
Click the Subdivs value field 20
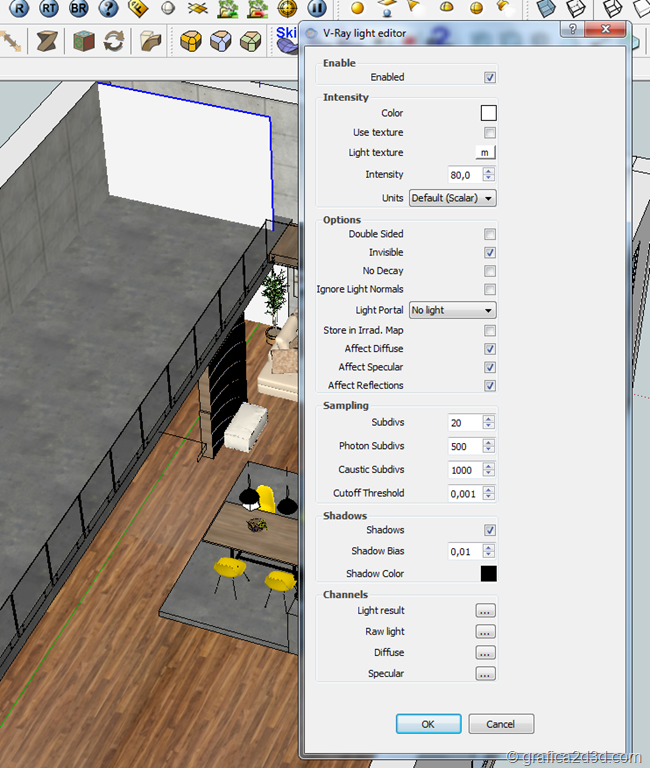coord(465,423)
